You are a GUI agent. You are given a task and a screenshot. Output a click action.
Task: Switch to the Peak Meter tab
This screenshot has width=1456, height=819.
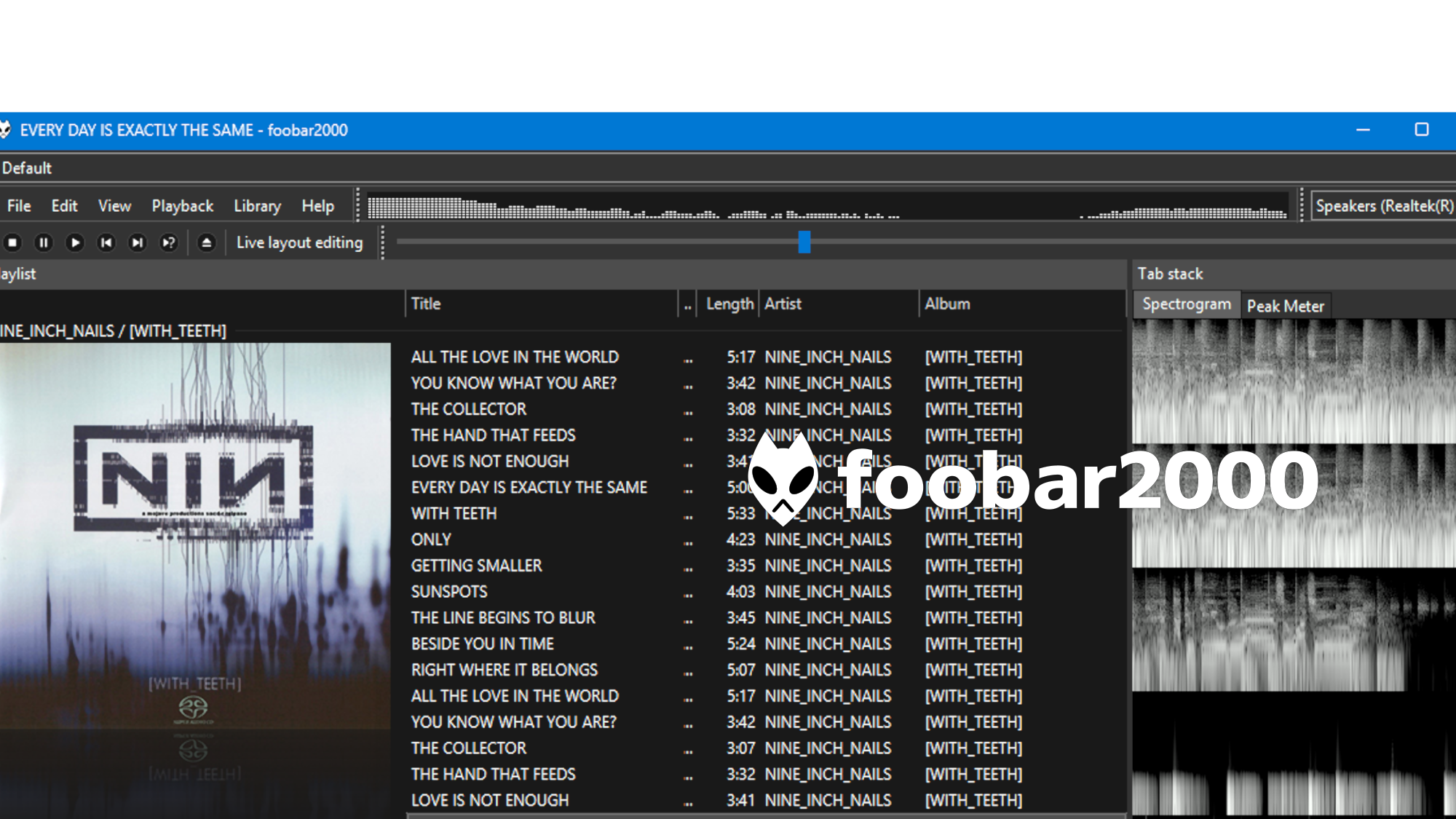[1286, 306]
